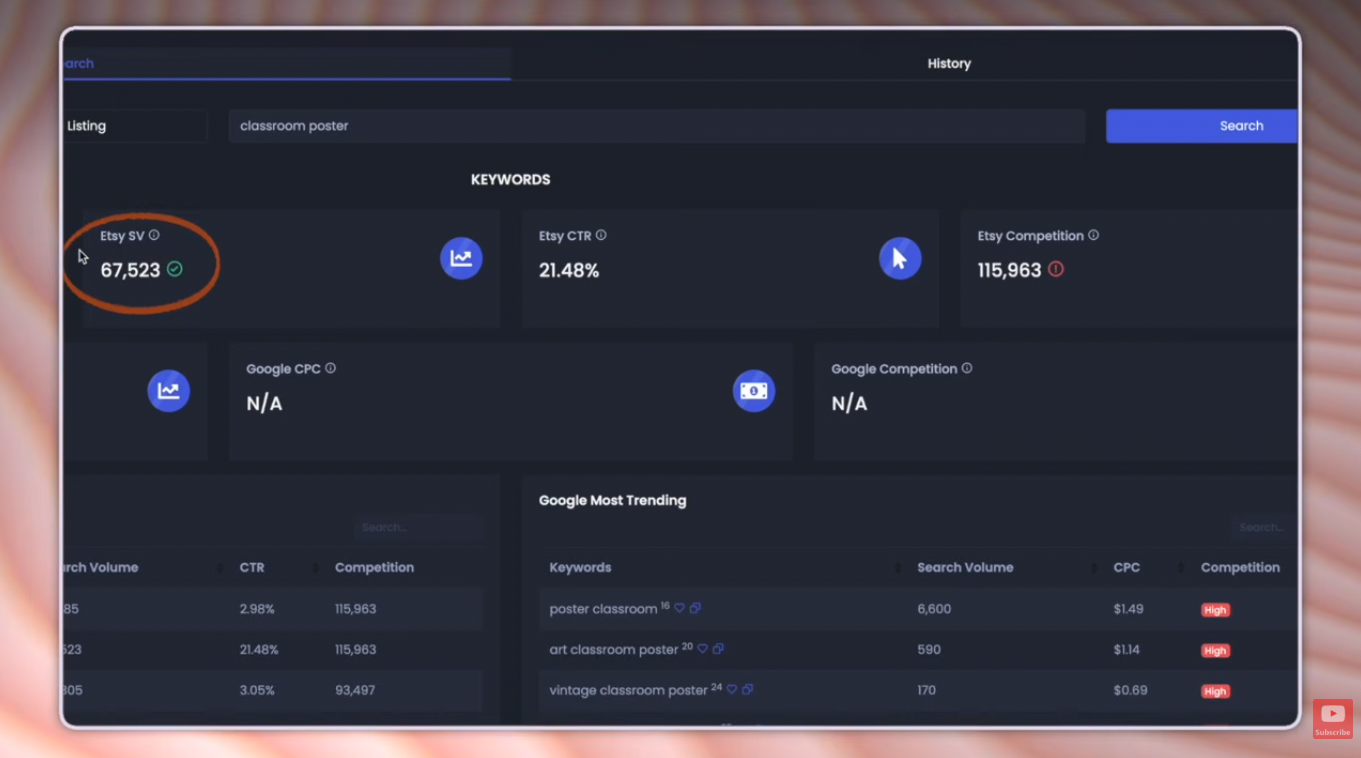Sort by Competition in Google Most Trending table
The image size is (1361, 758).
tap(1240, 568)
